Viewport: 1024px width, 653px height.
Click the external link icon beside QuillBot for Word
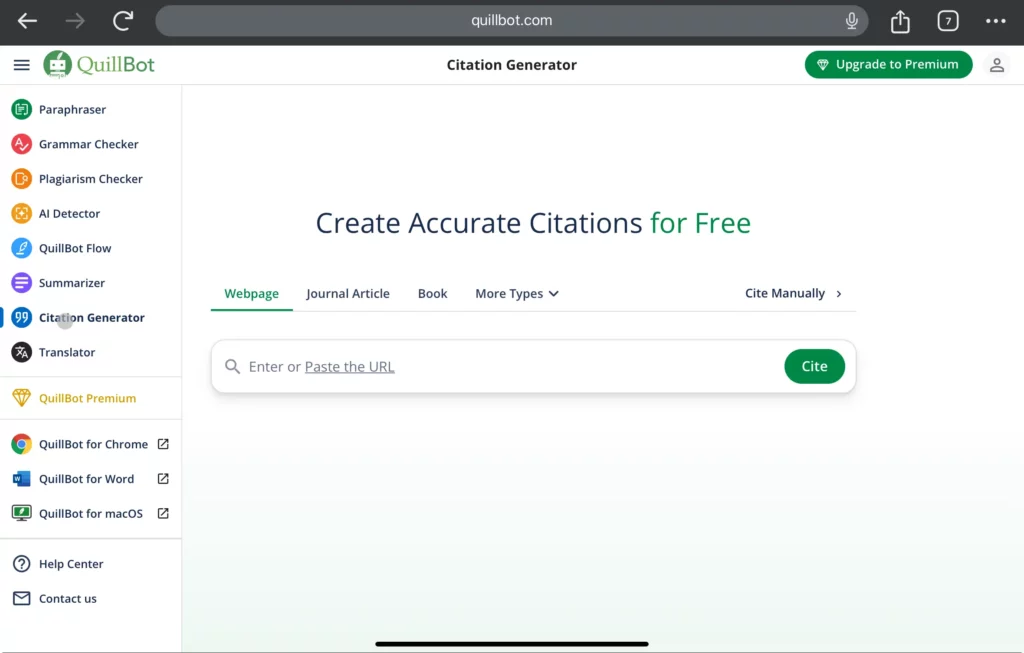[x=163, y=479]
